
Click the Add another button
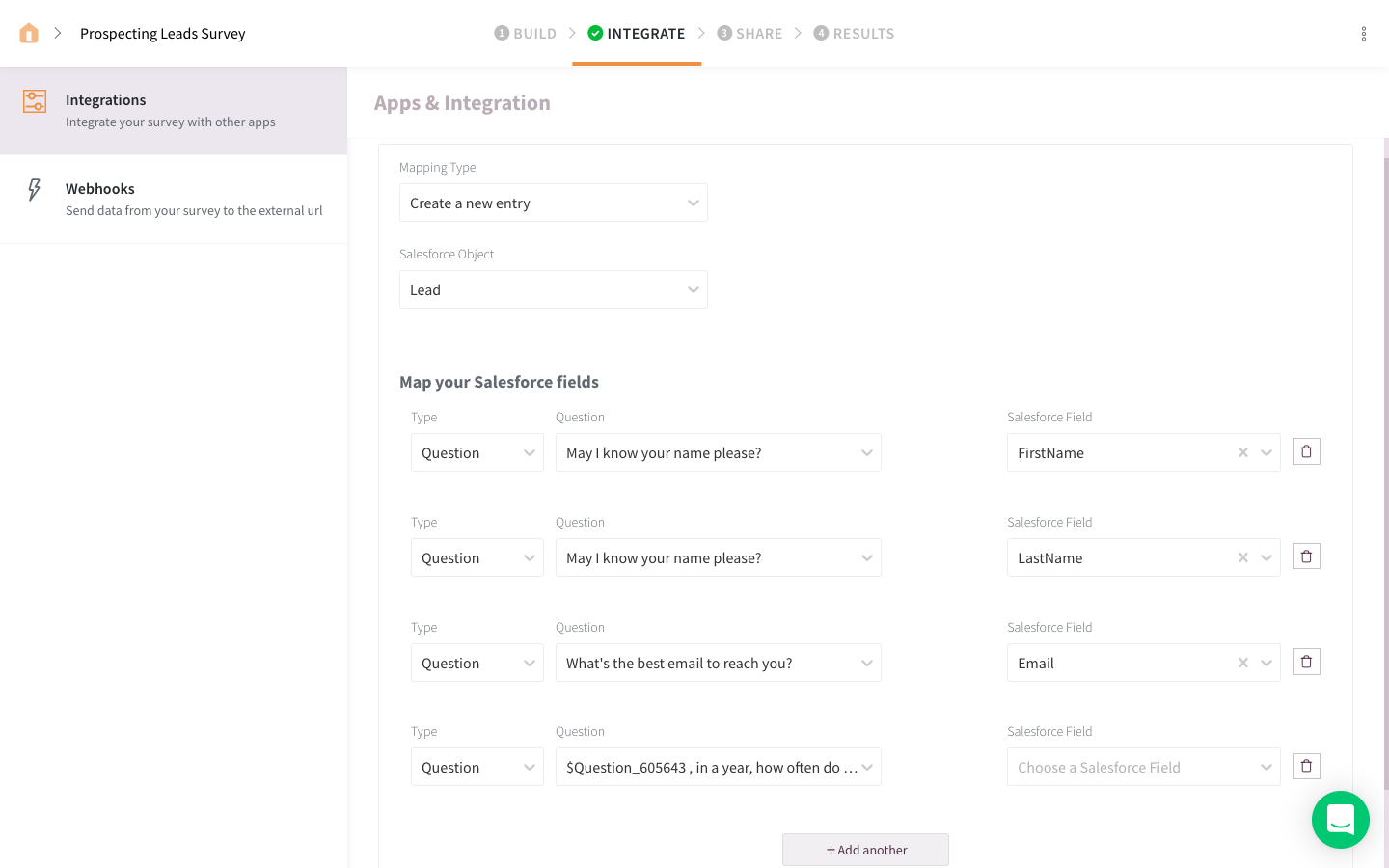(x=865, y=850)
